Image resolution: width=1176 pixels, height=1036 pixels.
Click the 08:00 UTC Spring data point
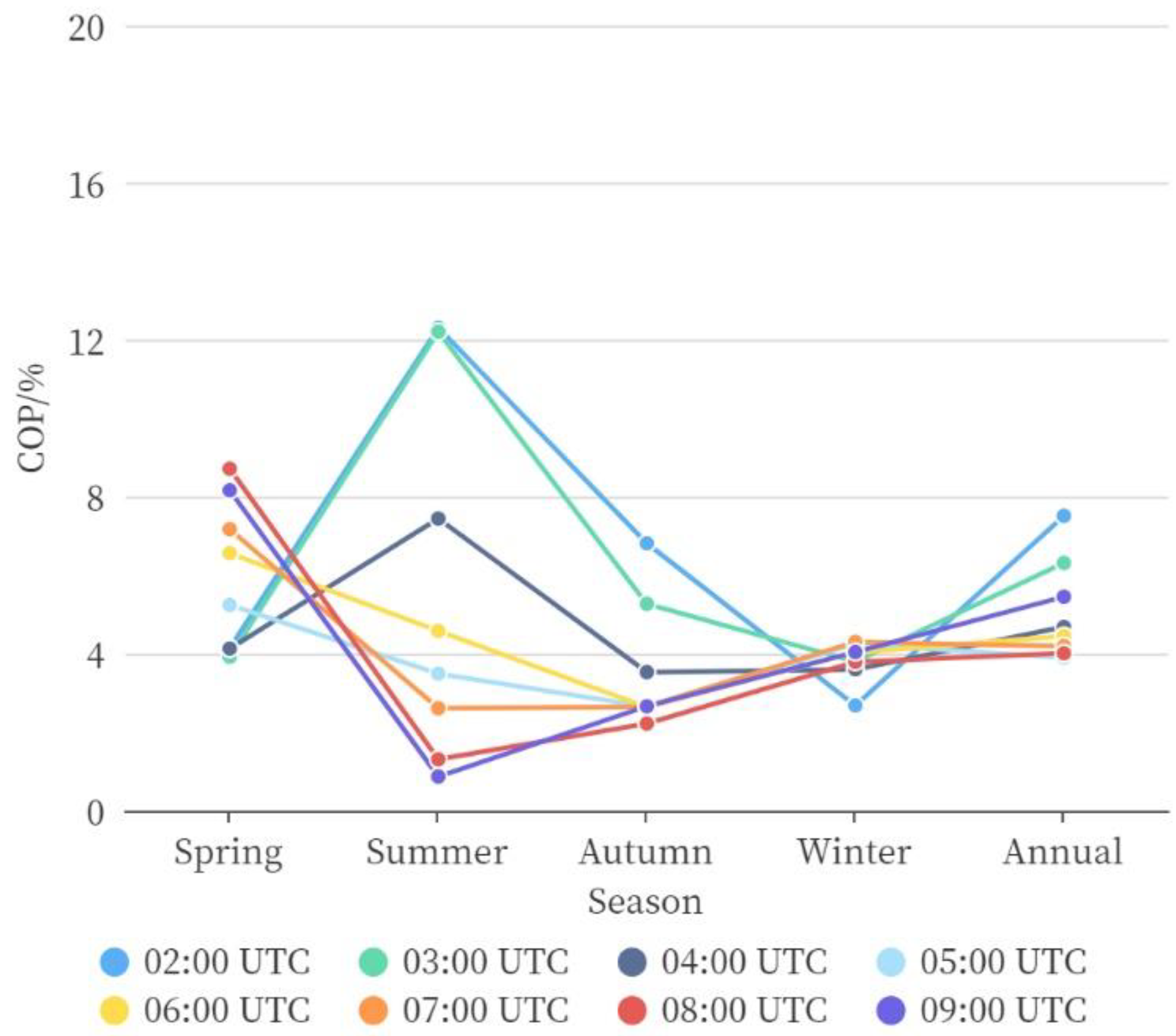click(229, 468)
